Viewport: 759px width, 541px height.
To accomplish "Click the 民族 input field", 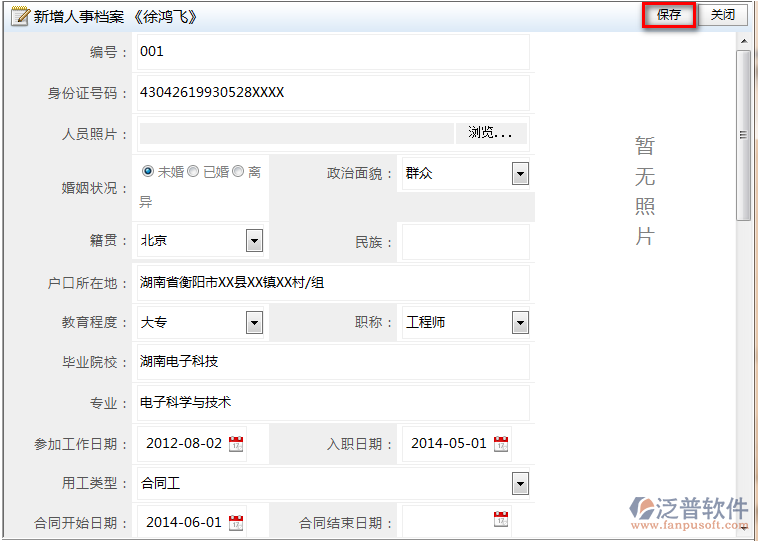I will point(466,242).
